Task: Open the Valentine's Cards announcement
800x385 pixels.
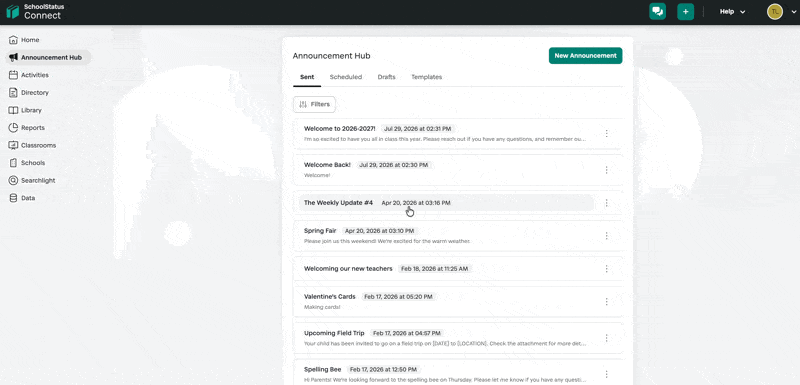Action: (458, 301)
